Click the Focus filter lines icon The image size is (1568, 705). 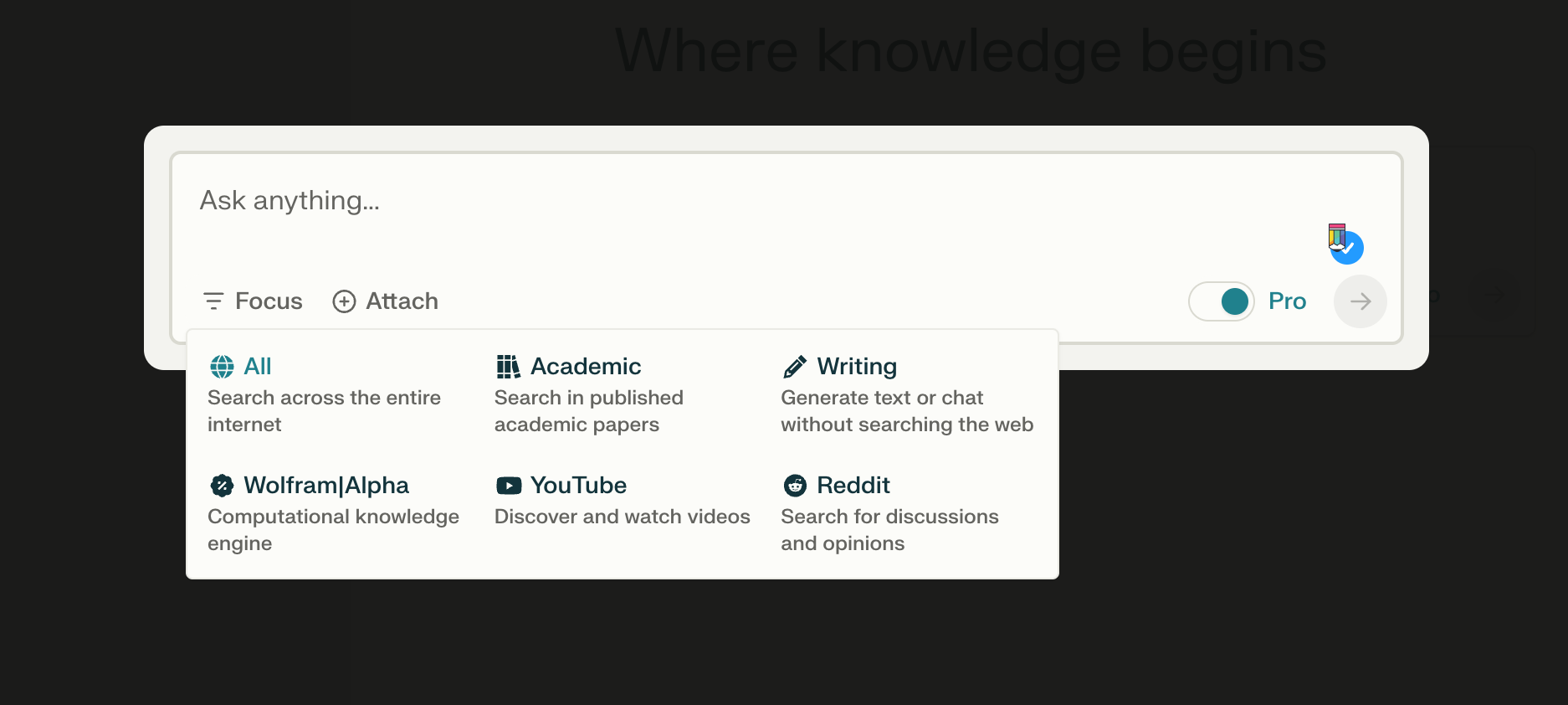click(213, 301)
